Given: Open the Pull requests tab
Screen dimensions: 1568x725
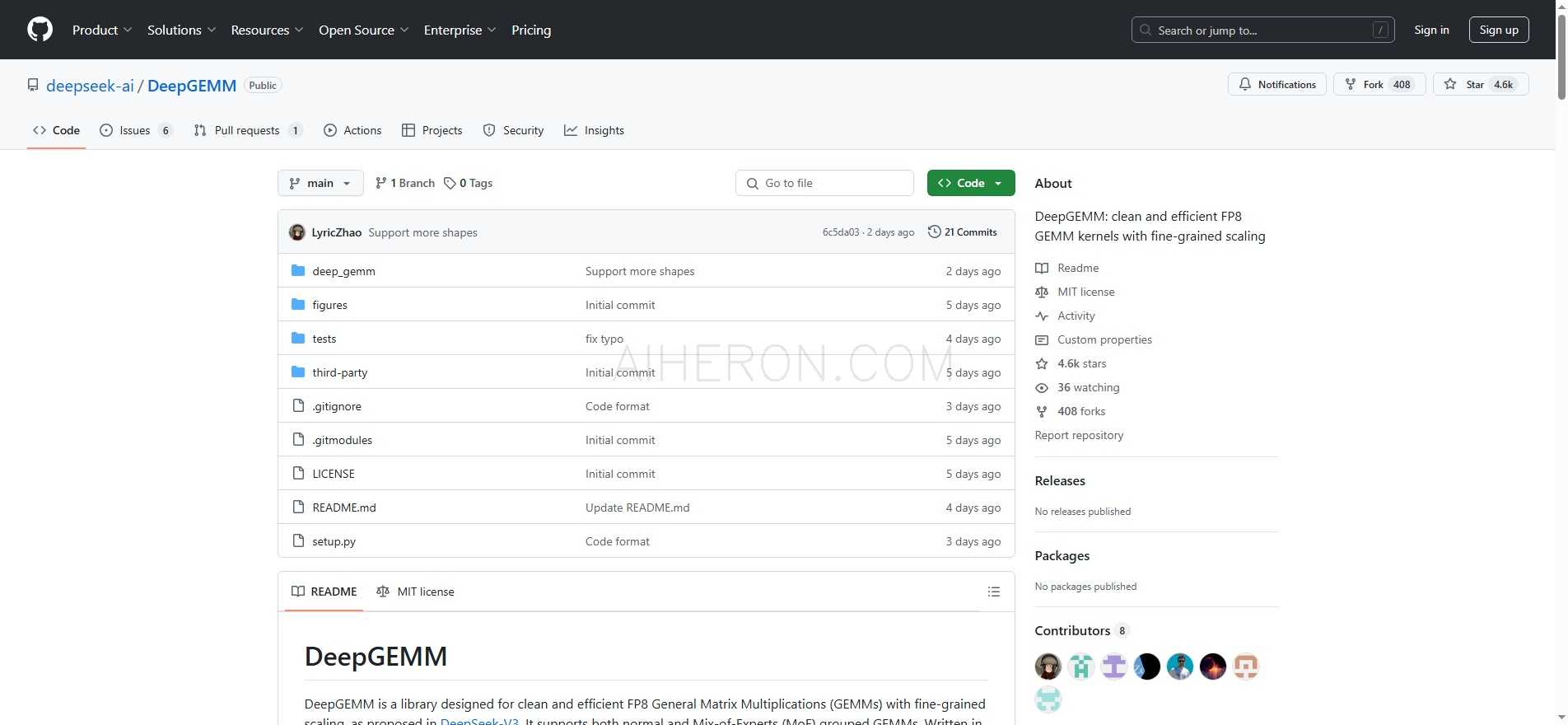Looking at the screenshot, I should pyautogui.click(x=246, y=130).
